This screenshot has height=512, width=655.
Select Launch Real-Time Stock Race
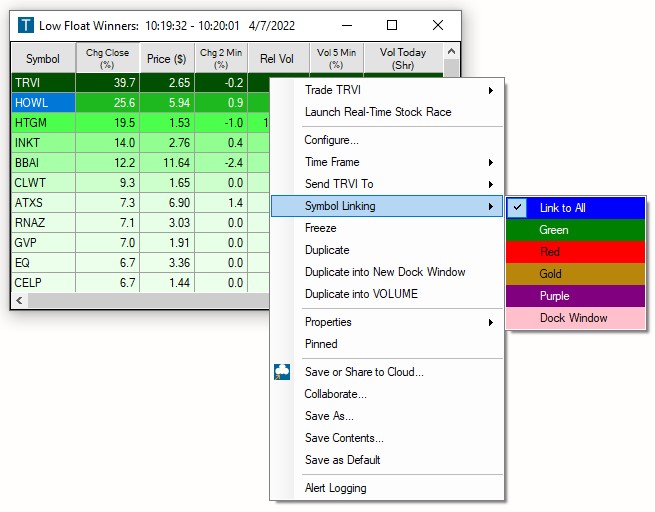(378, 112)
